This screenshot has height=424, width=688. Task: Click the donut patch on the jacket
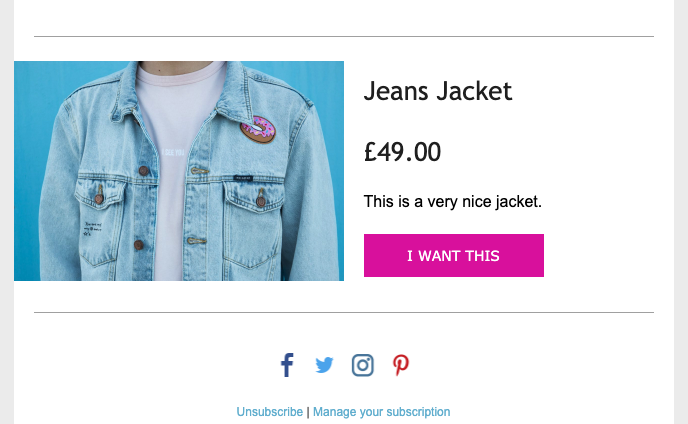258,129
